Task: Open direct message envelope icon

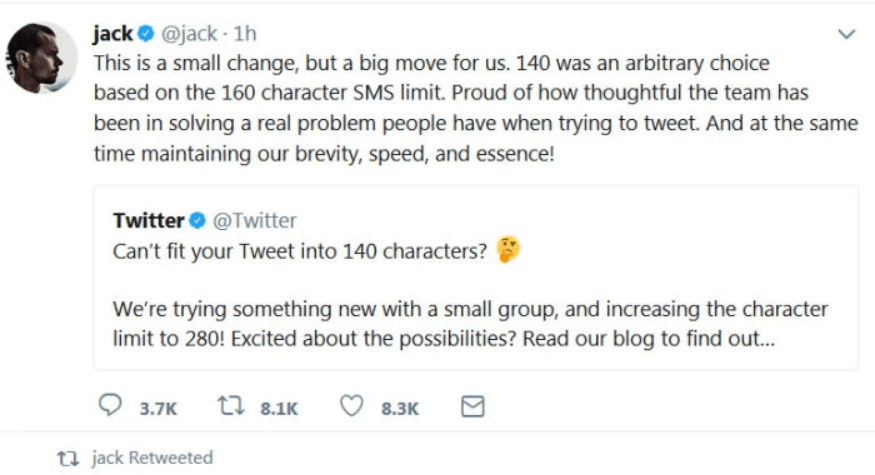Action: click(473, 406)
